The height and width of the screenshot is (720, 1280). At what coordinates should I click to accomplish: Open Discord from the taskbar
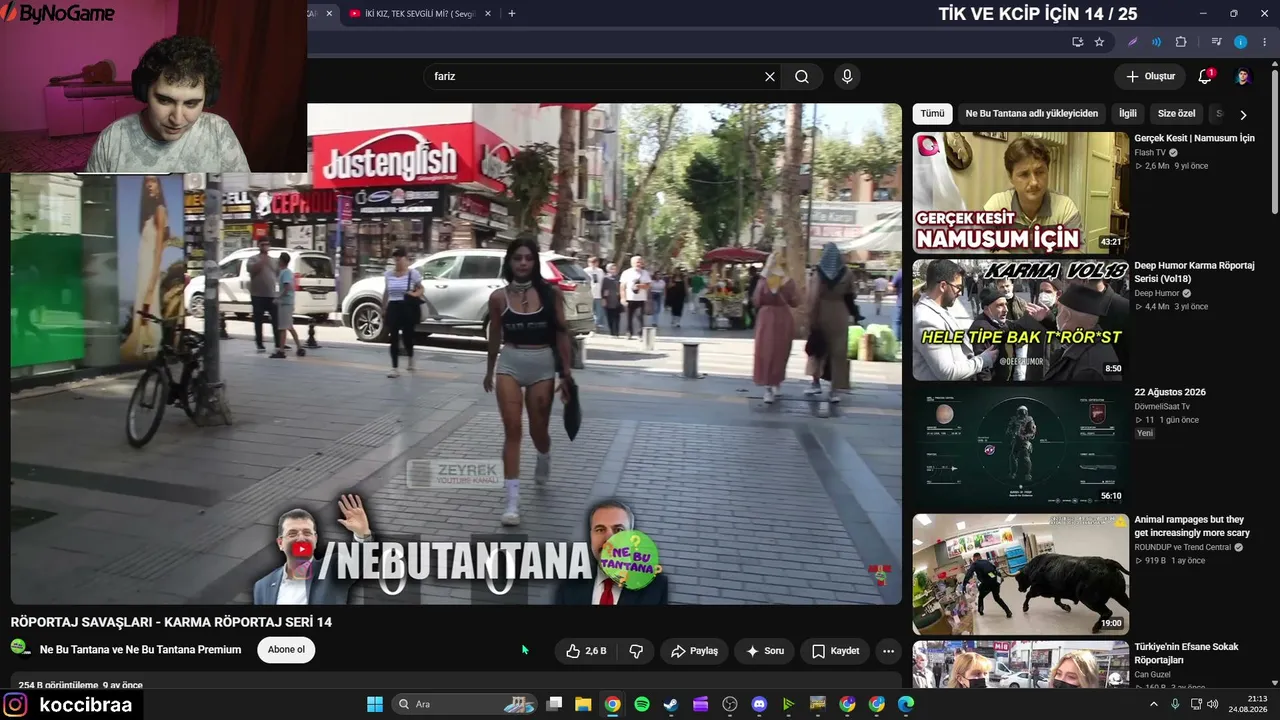[x=759, y=704]
